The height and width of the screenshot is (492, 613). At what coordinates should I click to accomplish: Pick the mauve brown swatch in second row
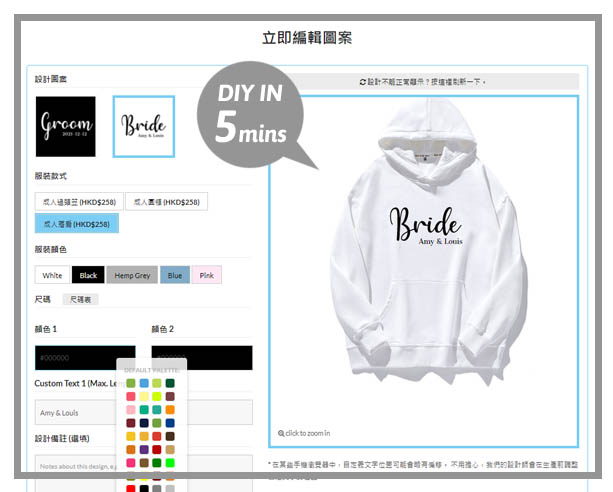click(x=170, y=397)
